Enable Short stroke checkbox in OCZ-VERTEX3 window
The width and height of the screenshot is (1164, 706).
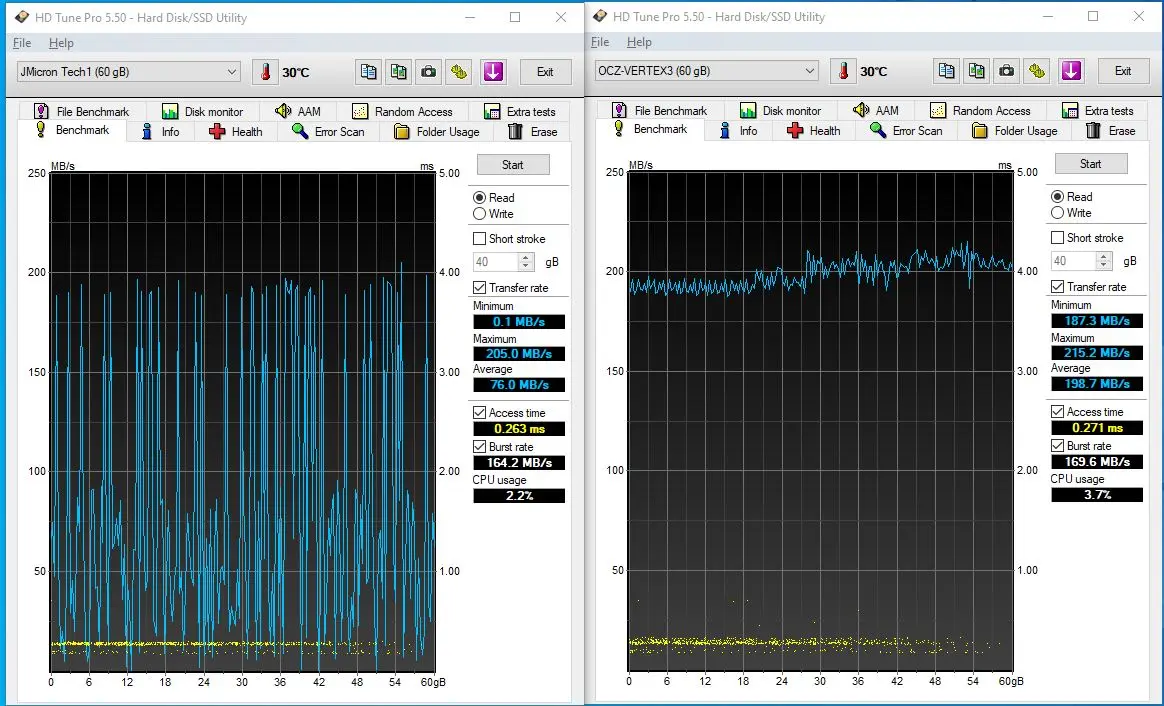click(1058, 238)
